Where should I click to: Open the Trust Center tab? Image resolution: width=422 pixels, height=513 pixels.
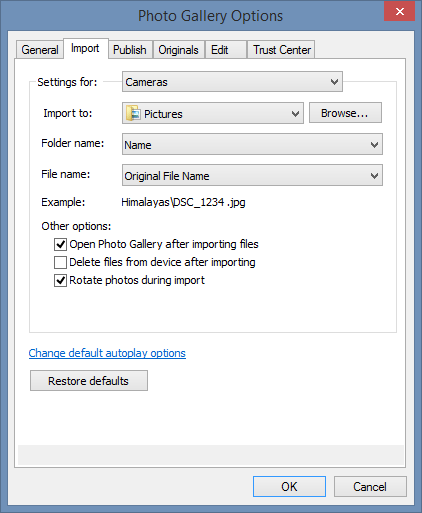pyautogui.click(x=281, y=50)
